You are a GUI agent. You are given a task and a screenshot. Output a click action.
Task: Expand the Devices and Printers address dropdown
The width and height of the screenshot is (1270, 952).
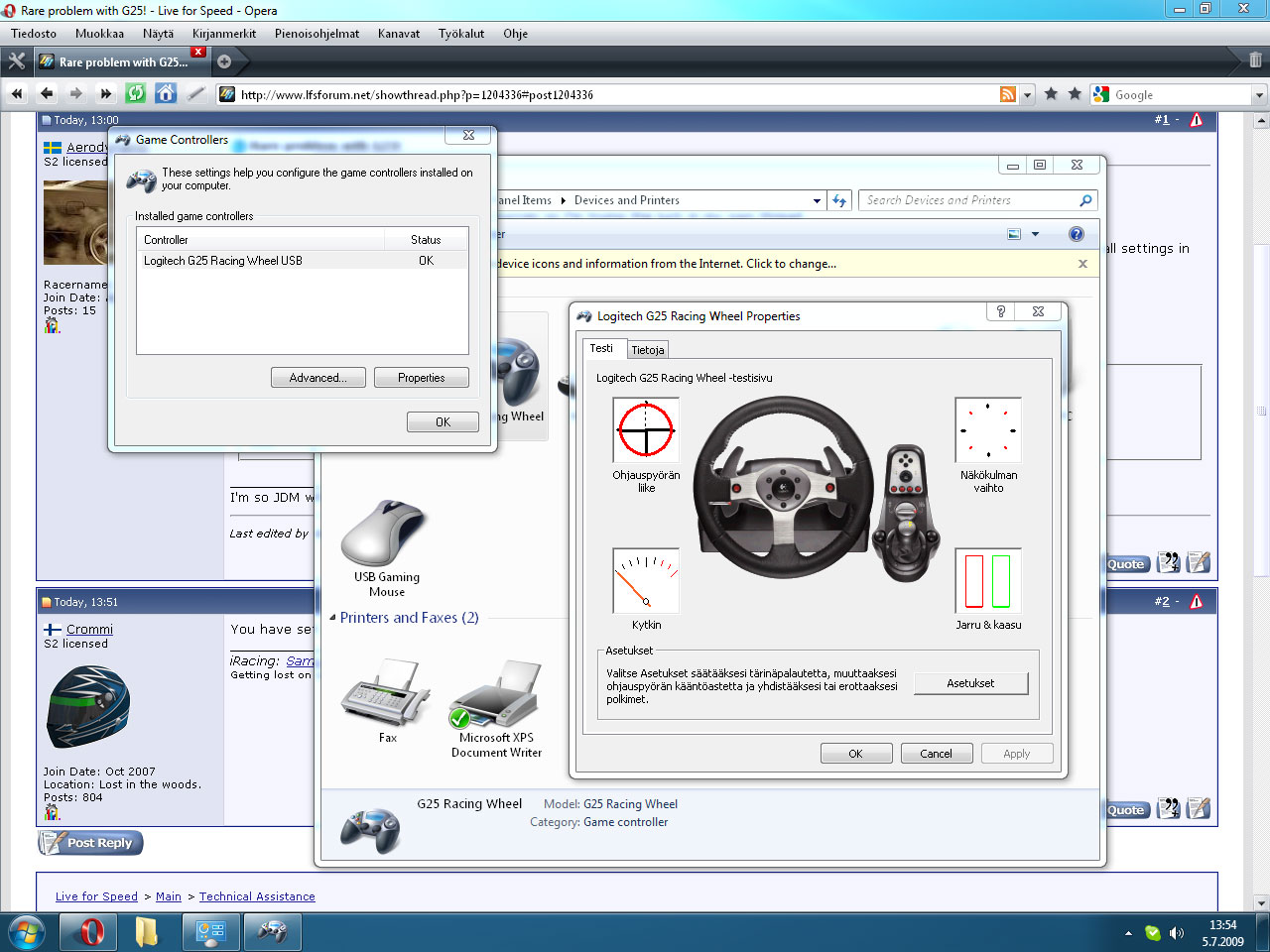(817, 200)
